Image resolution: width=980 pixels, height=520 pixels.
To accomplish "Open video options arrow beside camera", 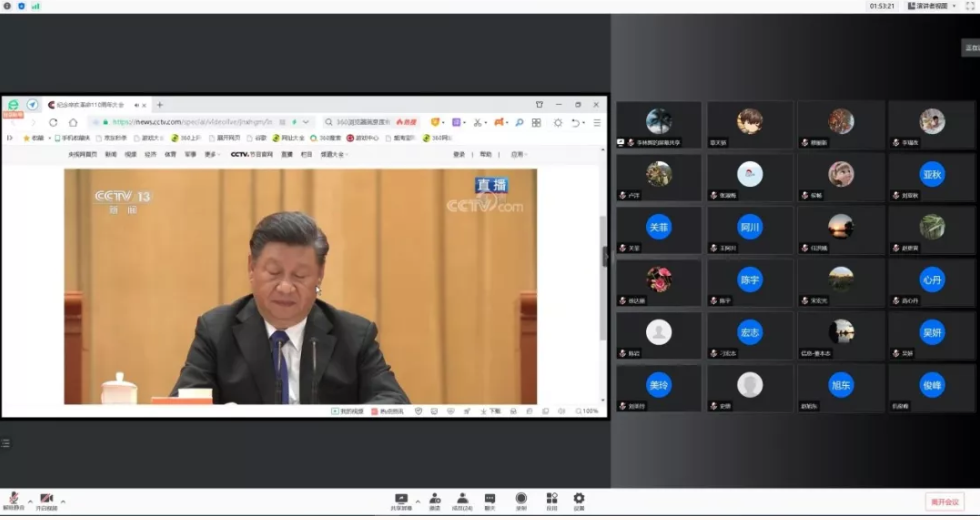I will click(x=62, y=500).
